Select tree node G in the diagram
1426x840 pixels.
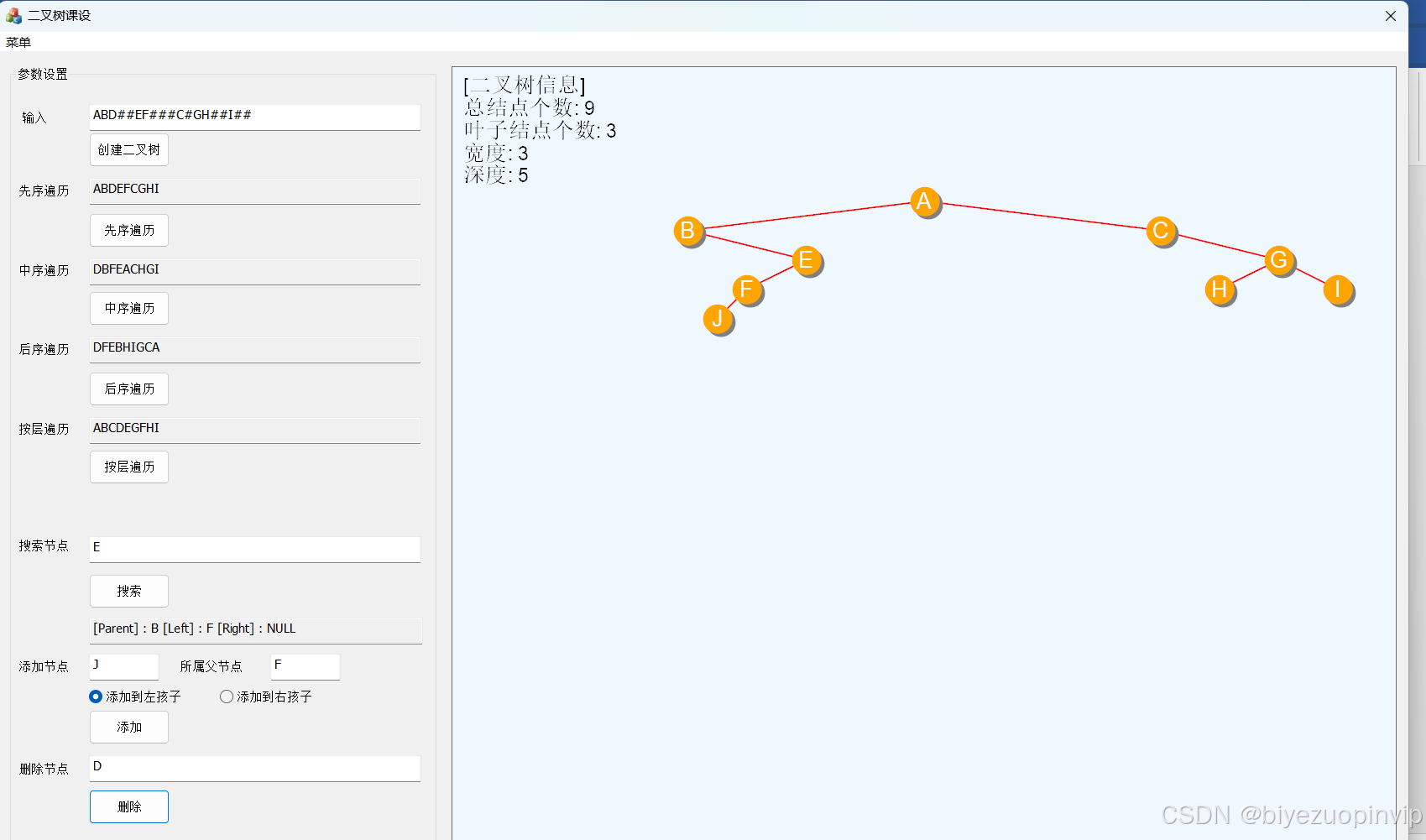click(1279, 260)
